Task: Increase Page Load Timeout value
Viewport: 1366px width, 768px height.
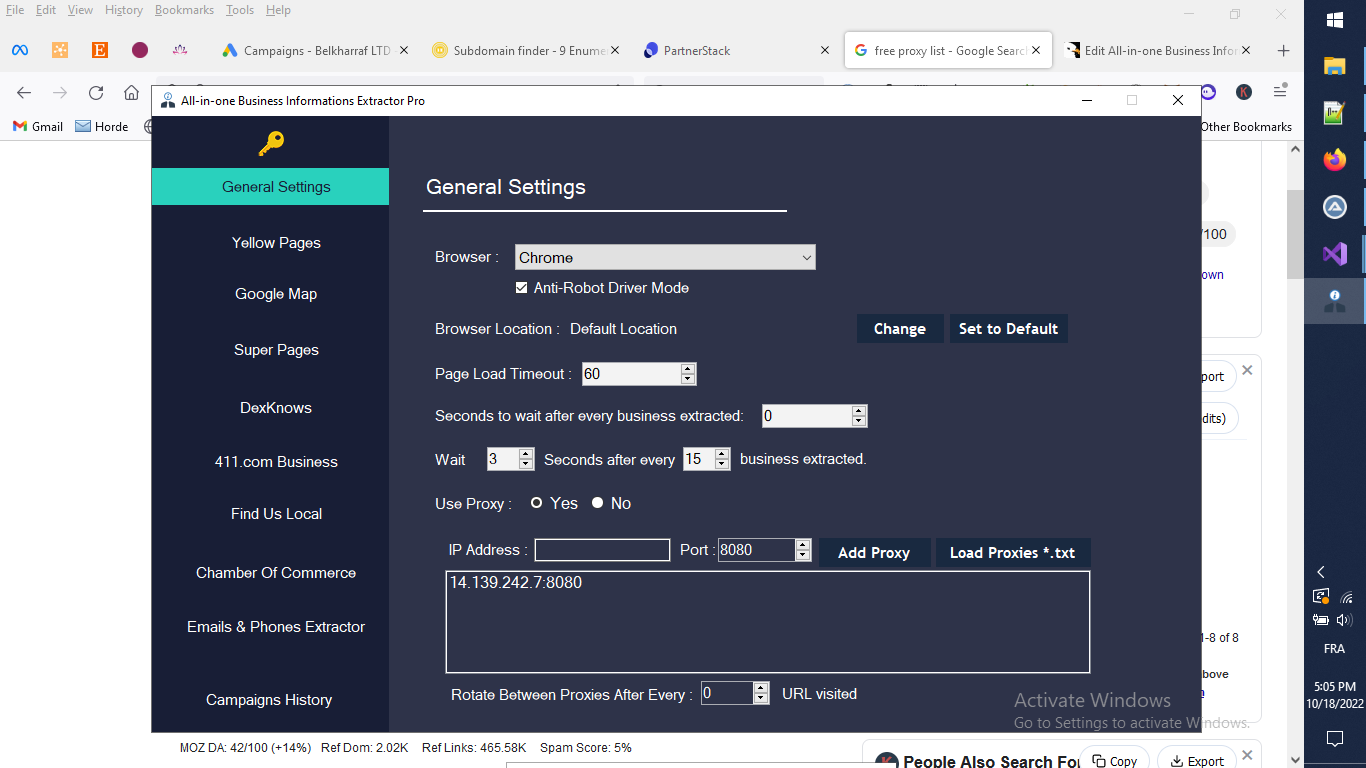Action: [x=688, y=369]
